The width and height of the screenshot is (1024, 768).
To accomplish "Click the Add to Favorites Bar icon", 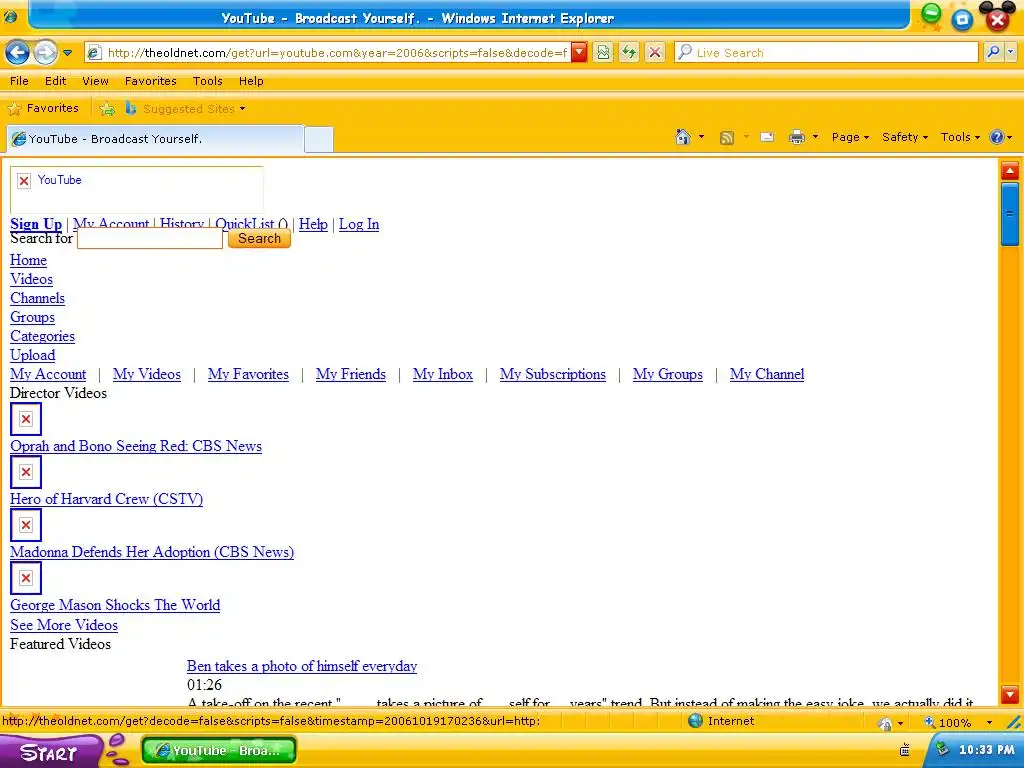I will click(x=107, y=109).
